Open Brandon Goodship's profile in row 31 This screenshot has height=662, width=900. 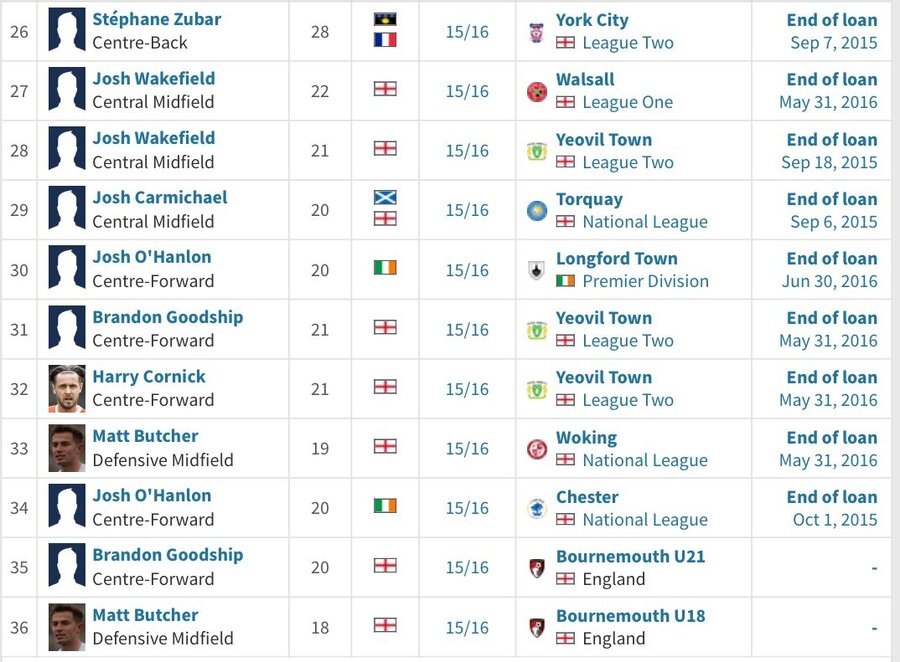[168, 317]
